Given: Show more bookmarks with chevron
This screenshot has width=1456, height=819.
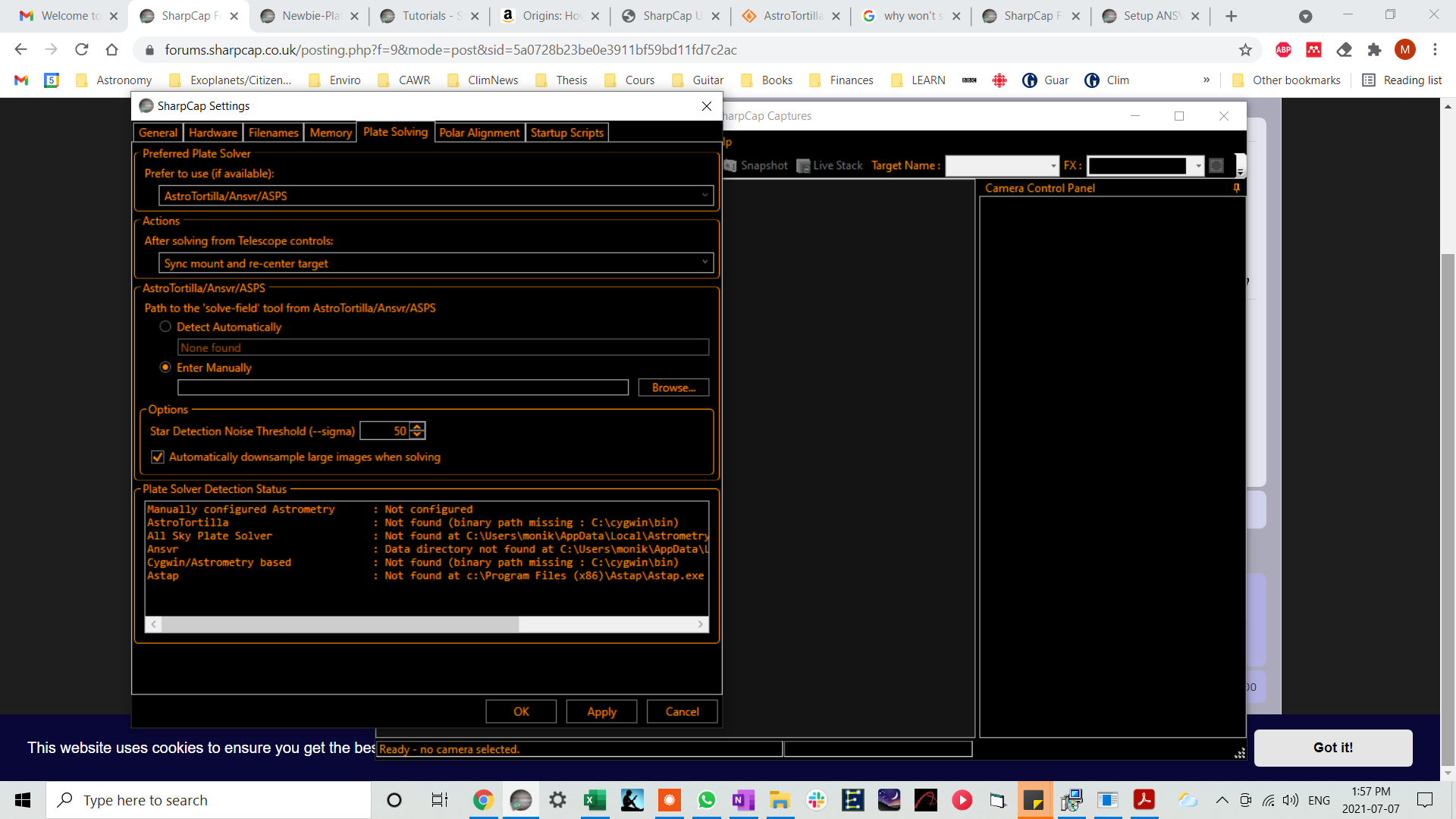Looking at the screenshot, I should coord(1207,80).
